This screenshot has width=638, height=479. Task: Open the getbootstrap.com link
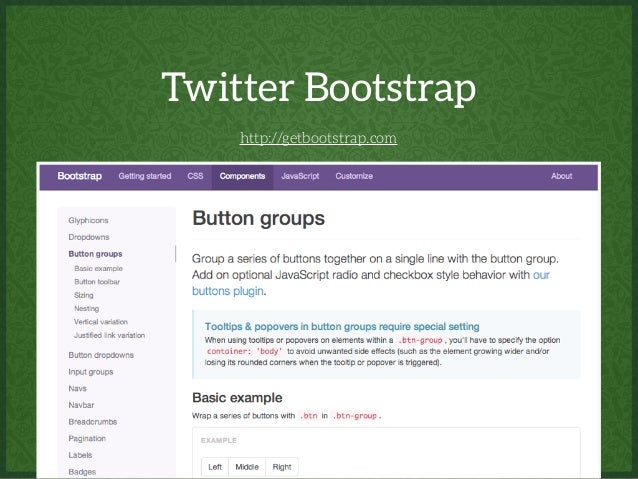[x=318, y=138]
